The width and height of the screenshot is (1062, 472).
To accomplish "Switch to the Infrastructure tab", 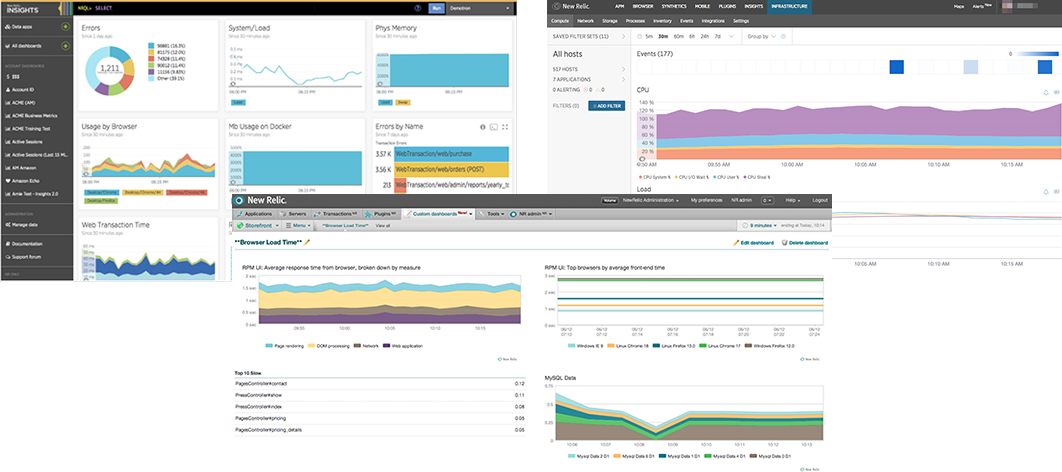I will click(x=789, y=7).
